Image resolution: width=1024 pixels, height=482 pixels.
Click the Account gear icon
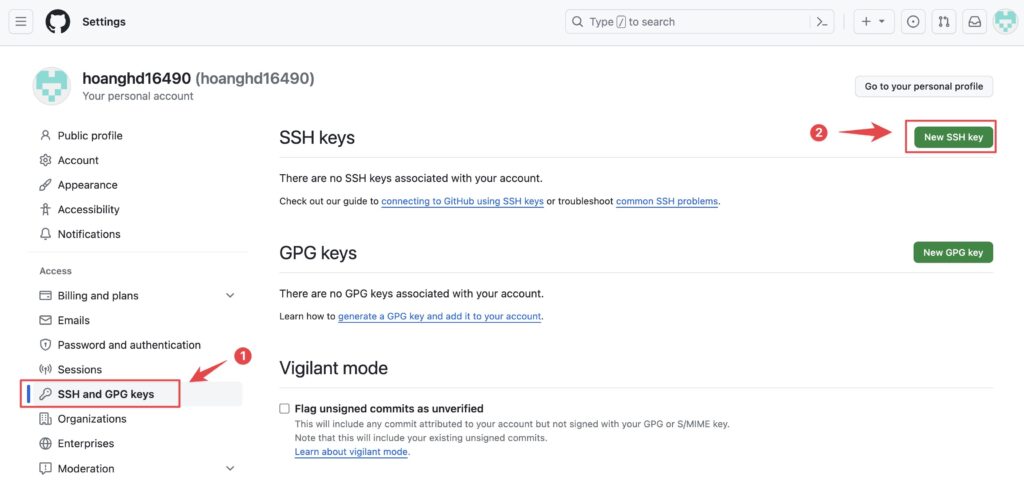[45, 160]
